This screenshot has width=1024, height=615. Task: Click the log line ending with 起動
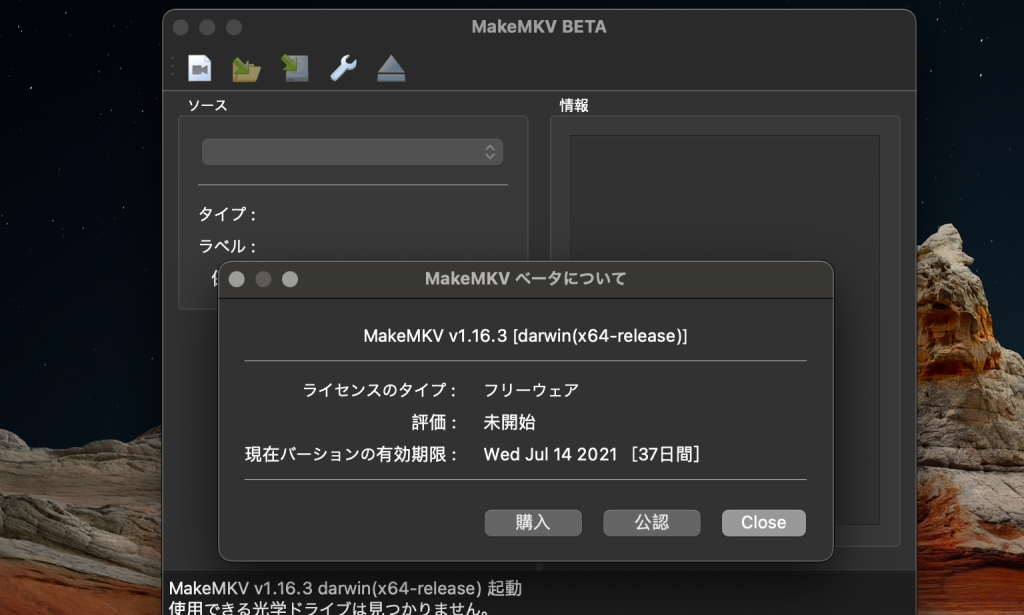345,588
